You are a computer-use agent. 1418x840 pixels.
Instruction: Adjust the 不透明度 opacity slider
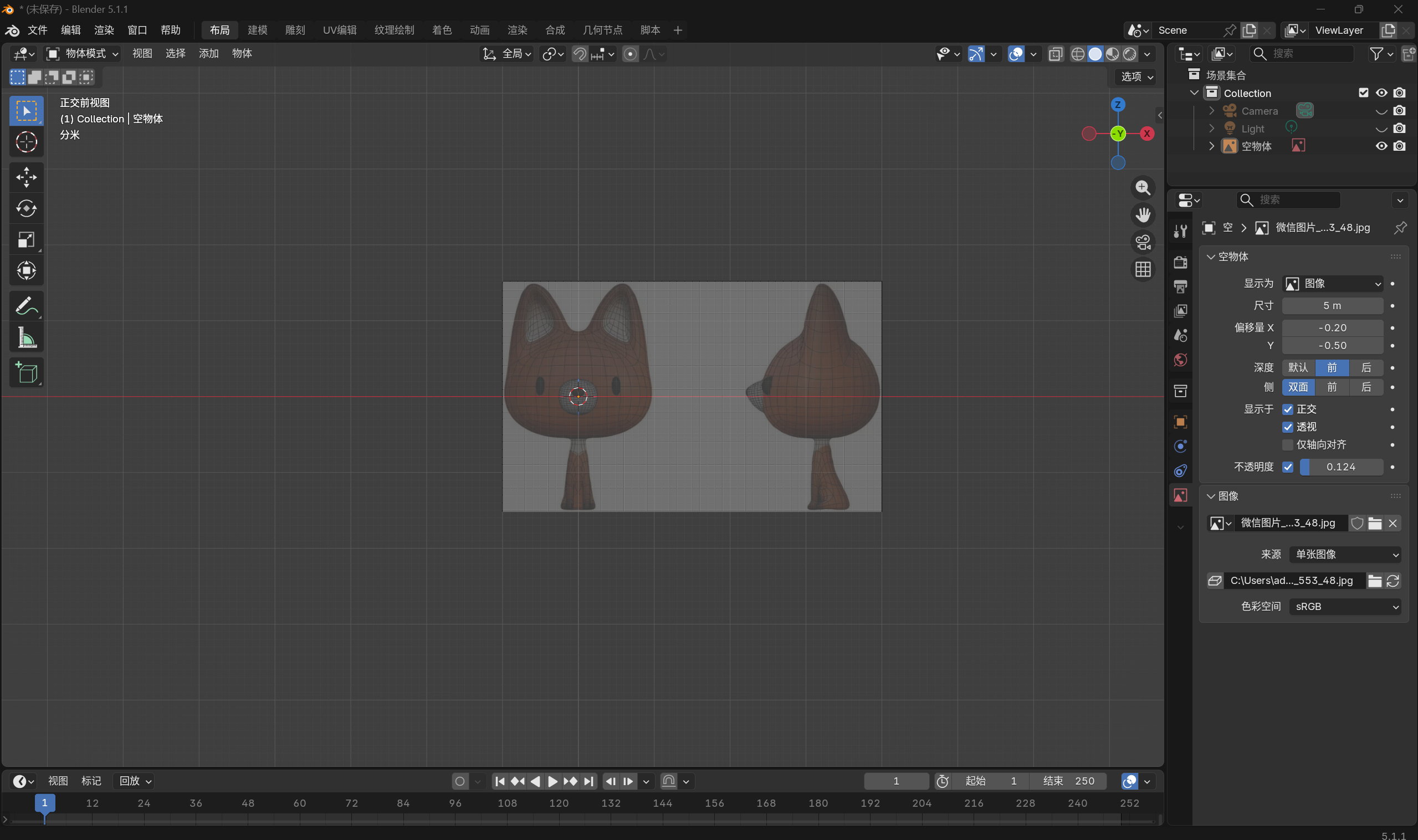[1340, 467]
